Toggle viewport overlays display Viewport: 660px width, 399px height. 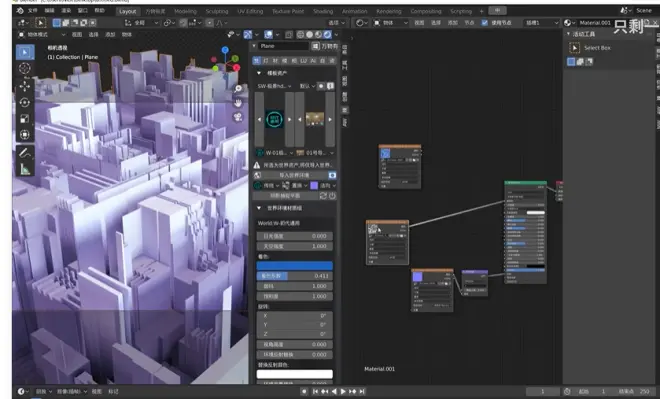tap(268, 35)
